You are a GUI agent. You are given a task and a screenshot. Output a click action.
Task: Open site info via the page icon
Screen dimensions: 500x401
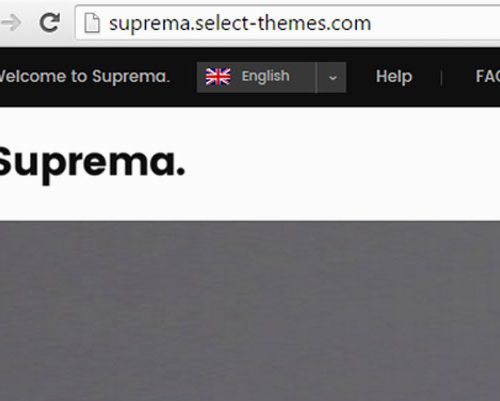tap(92, 23)
